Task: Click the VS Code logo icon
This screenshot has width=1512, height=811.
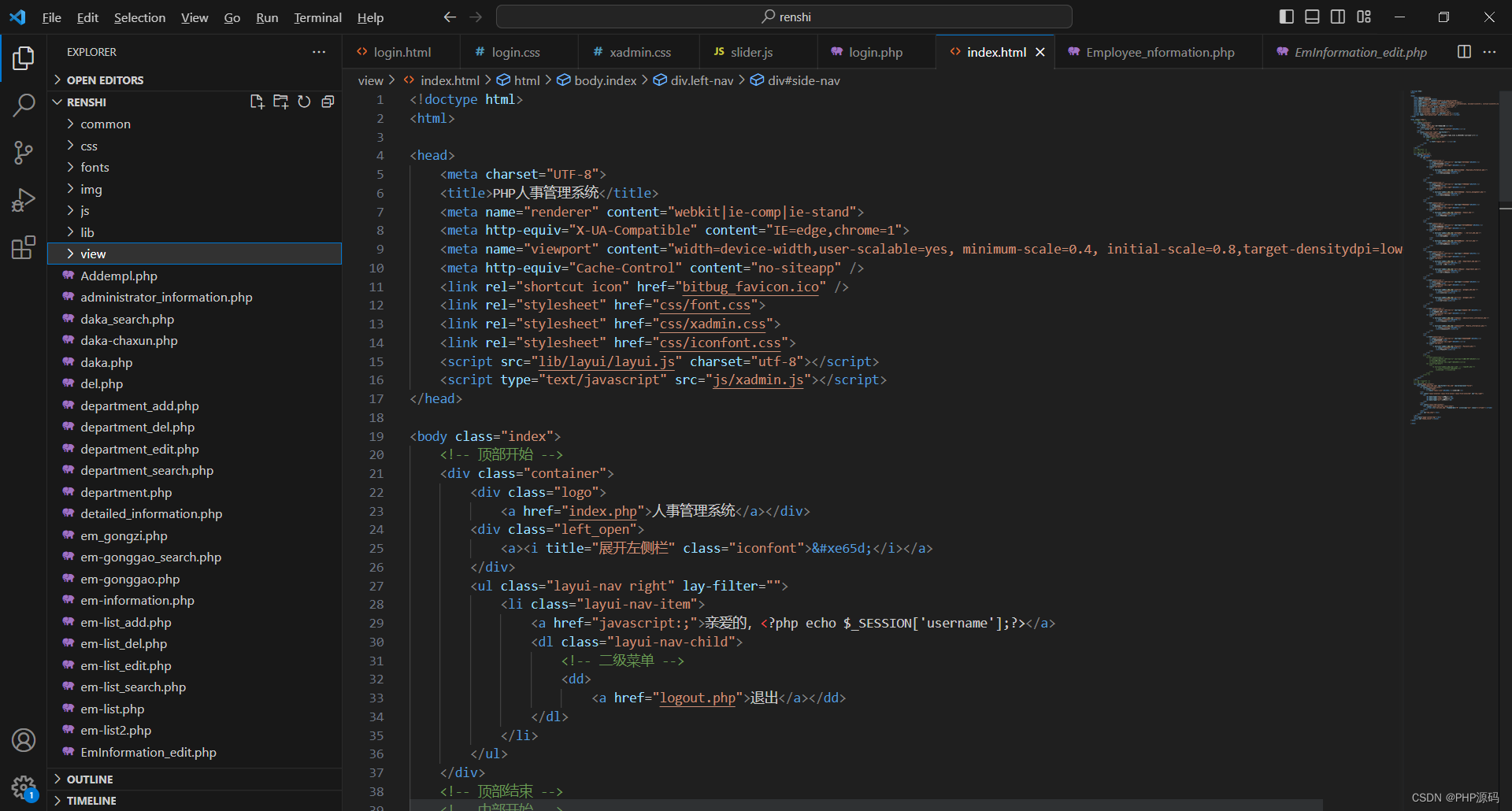Action: [17, 17]
